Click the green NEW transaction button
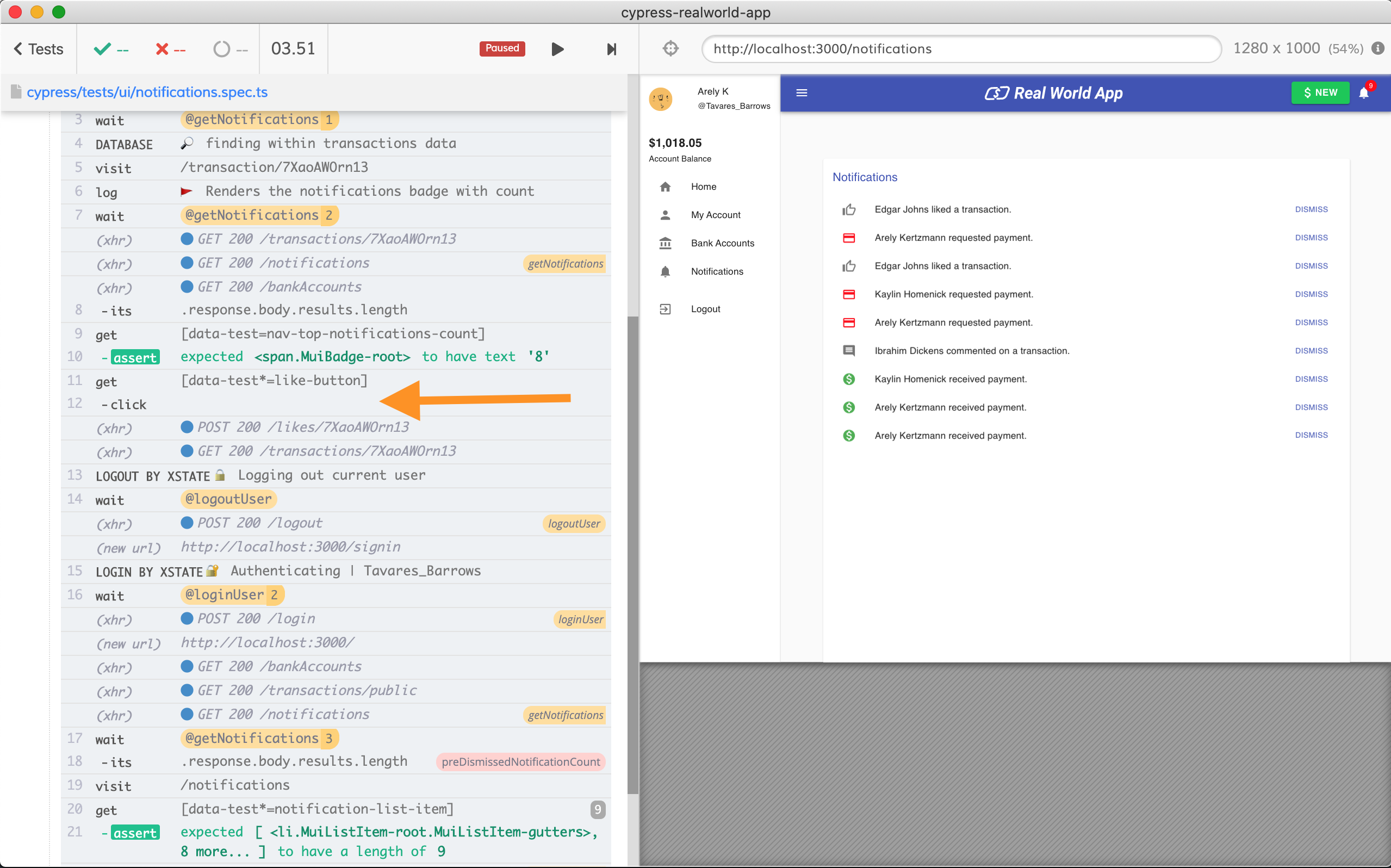1391x868 pixels. 1320,93
